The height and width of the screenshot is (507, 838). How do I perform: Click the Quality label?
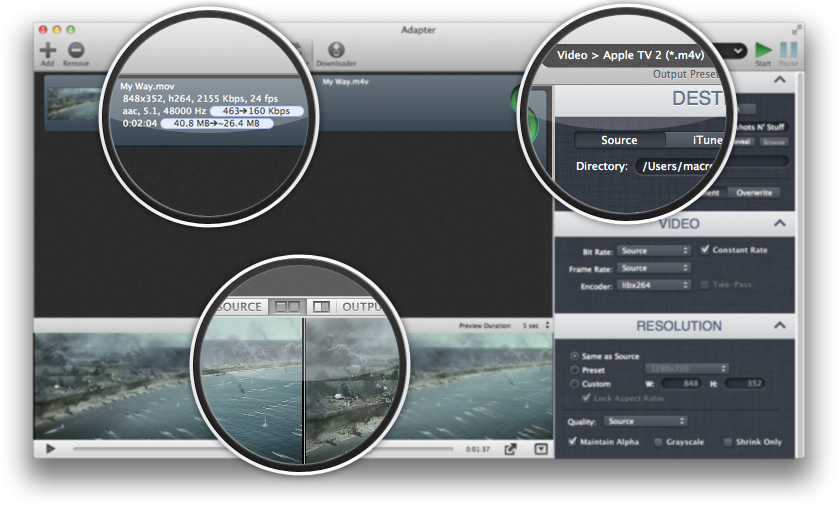point(582,422)
